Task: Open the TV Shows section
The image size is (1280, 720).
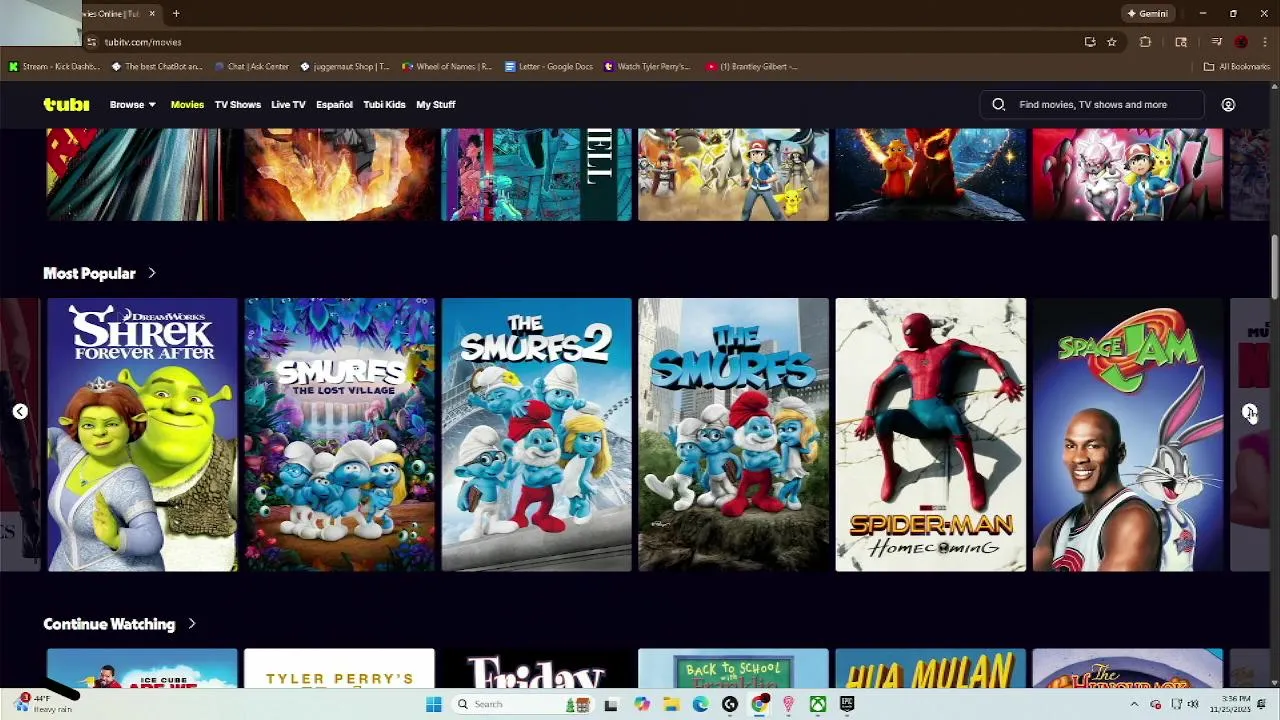Action: tap(237, 104)
